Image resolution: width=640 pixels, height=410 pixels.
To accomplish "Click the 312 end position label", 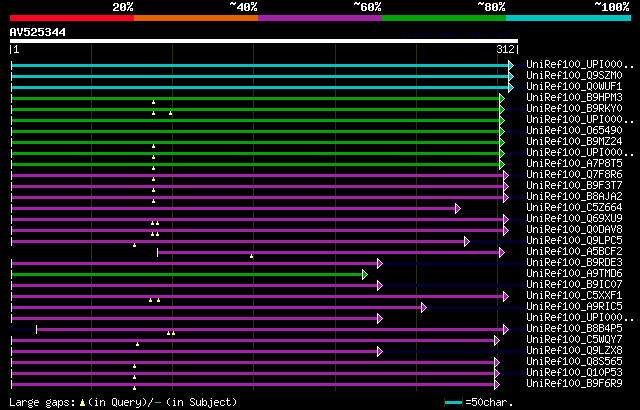I will [505, 49].
